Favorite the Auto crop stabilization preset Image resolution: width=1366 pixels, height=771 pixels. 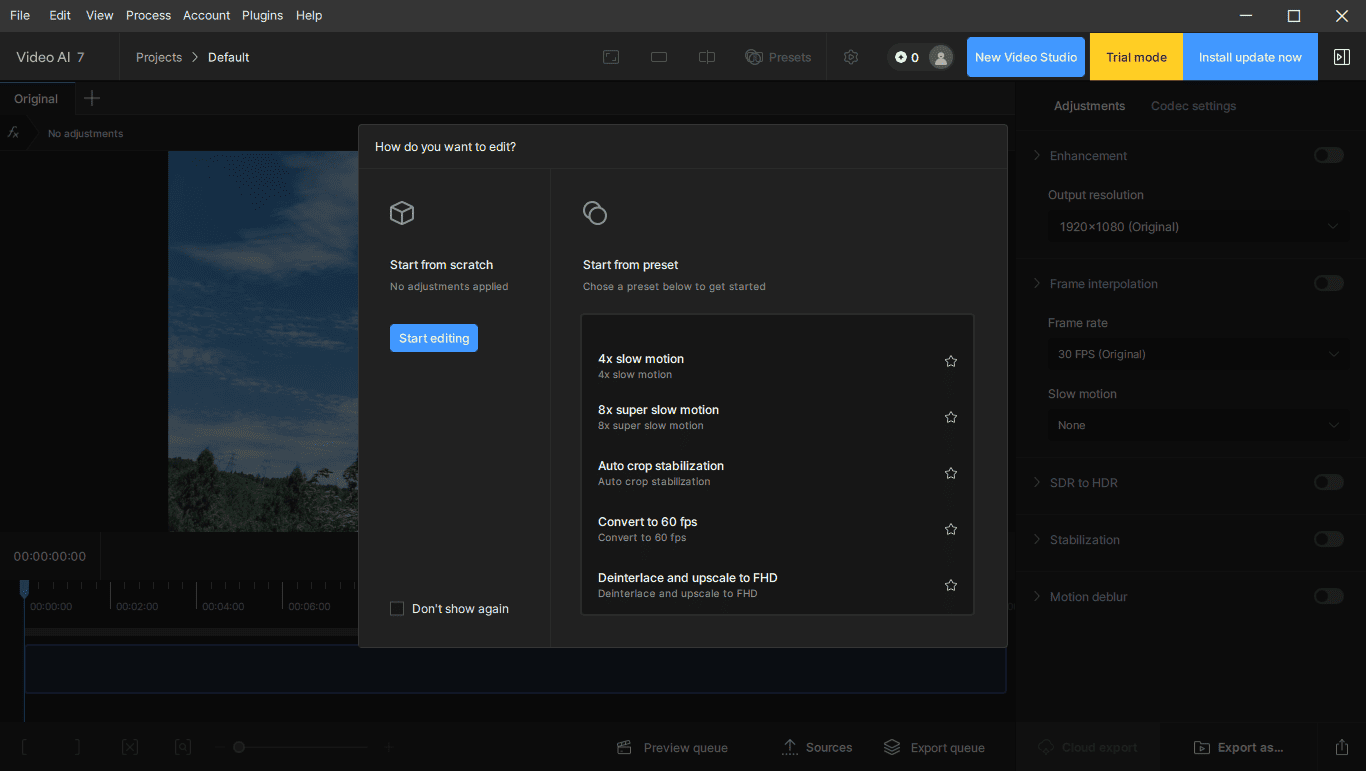[x=951, y=473]
